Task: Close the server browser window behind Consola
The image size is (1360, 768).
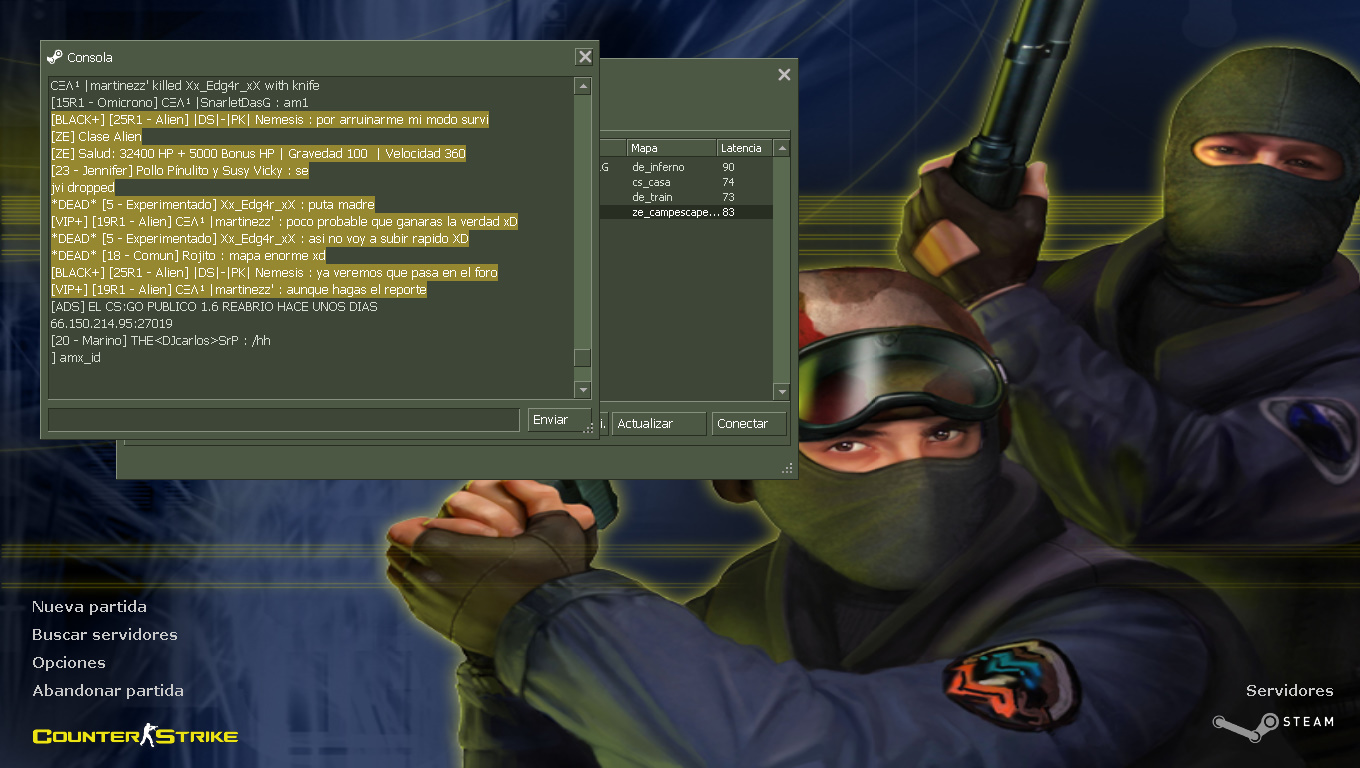Action: click(x=784, y=74)
